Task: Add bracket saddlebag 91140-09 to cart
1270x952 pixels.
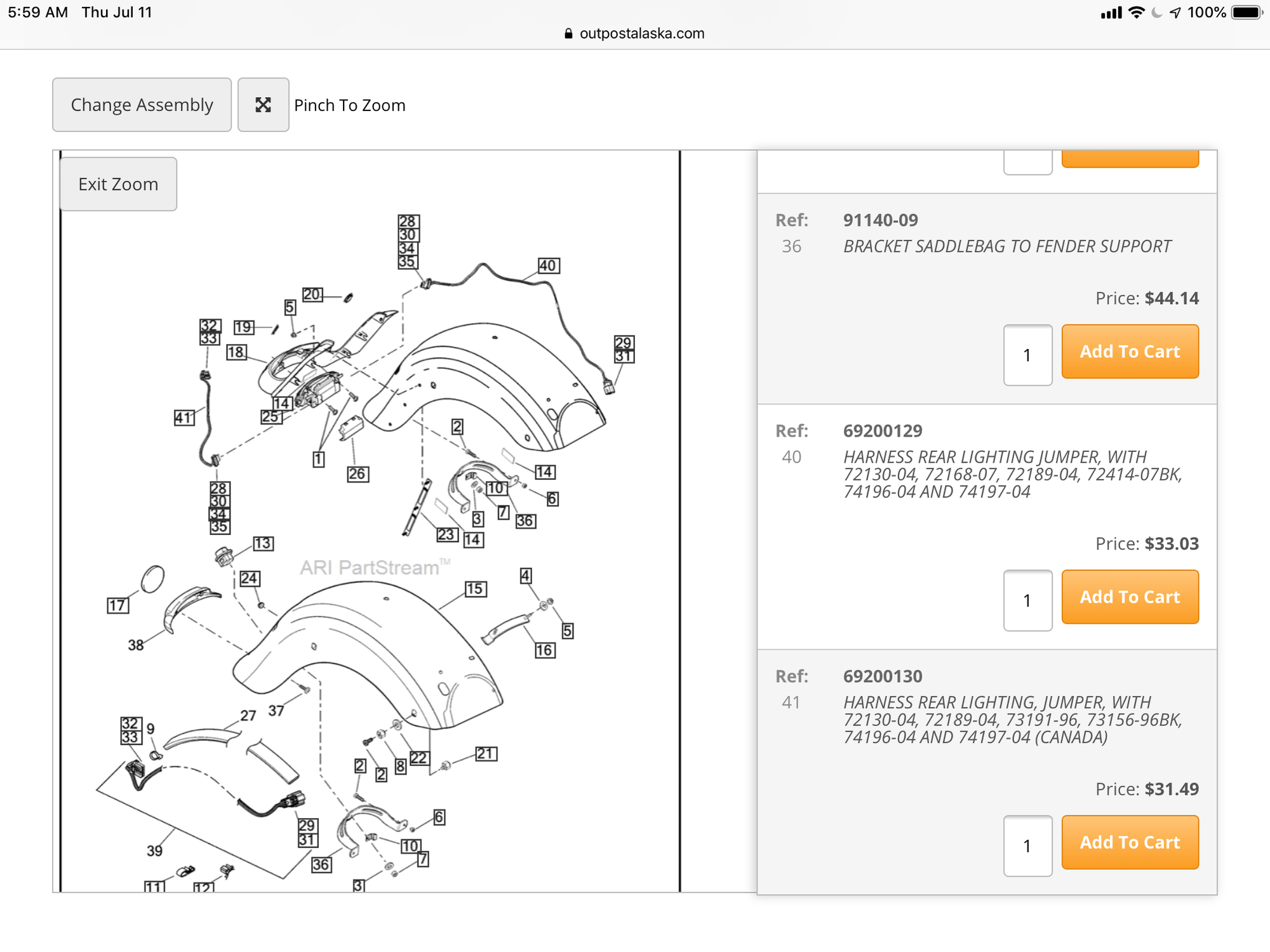Action: coord(1130,352)
